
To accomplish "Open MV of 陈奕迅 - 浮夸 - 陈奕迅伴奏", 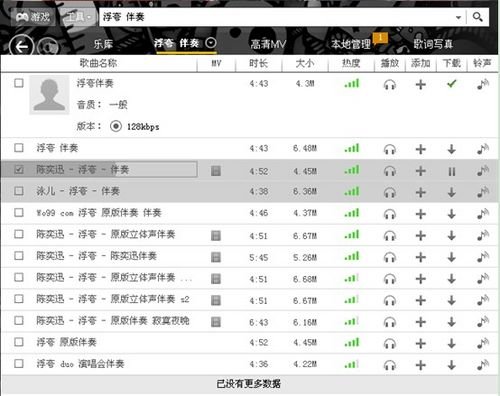I will click(216, 257).
